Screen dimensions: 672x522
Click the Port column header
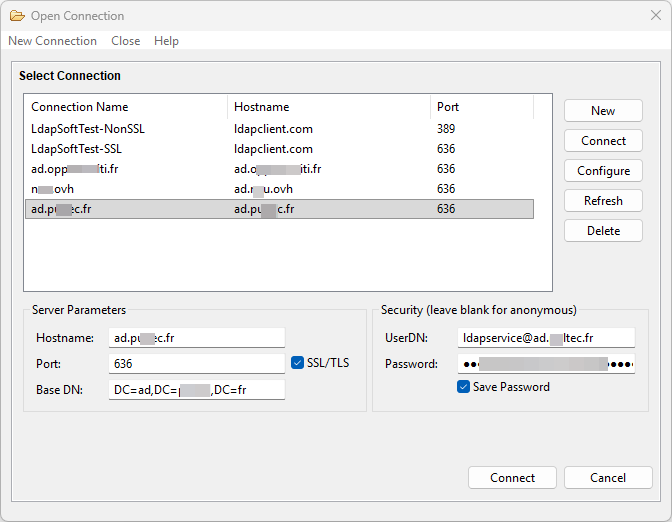(481, 107)
